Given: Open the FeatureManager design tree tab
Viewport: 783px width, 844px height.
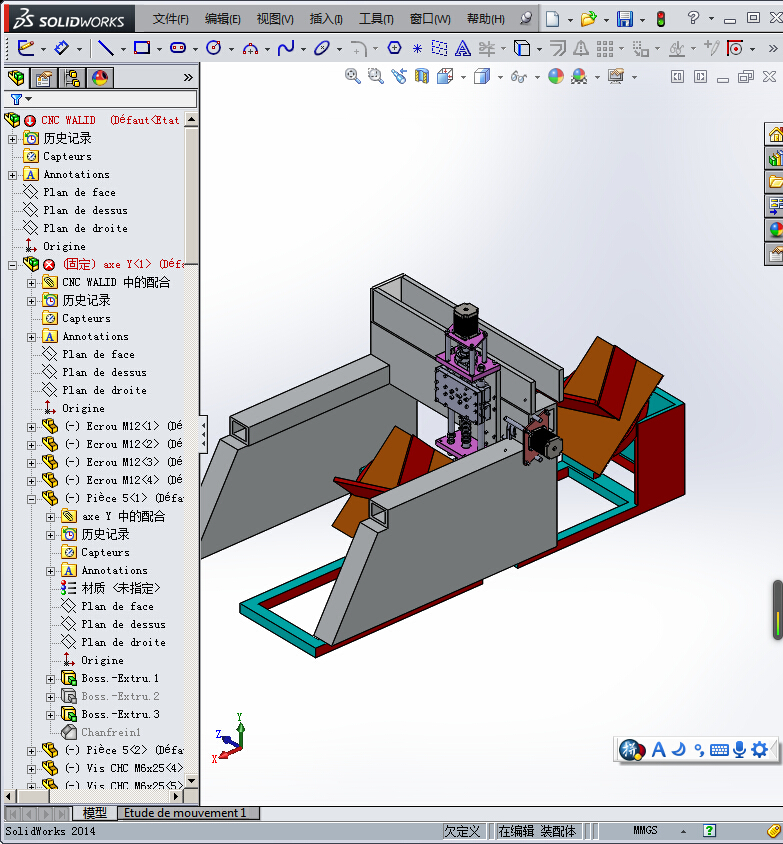Looking at the screenshot, I should [x=16, y=78].
